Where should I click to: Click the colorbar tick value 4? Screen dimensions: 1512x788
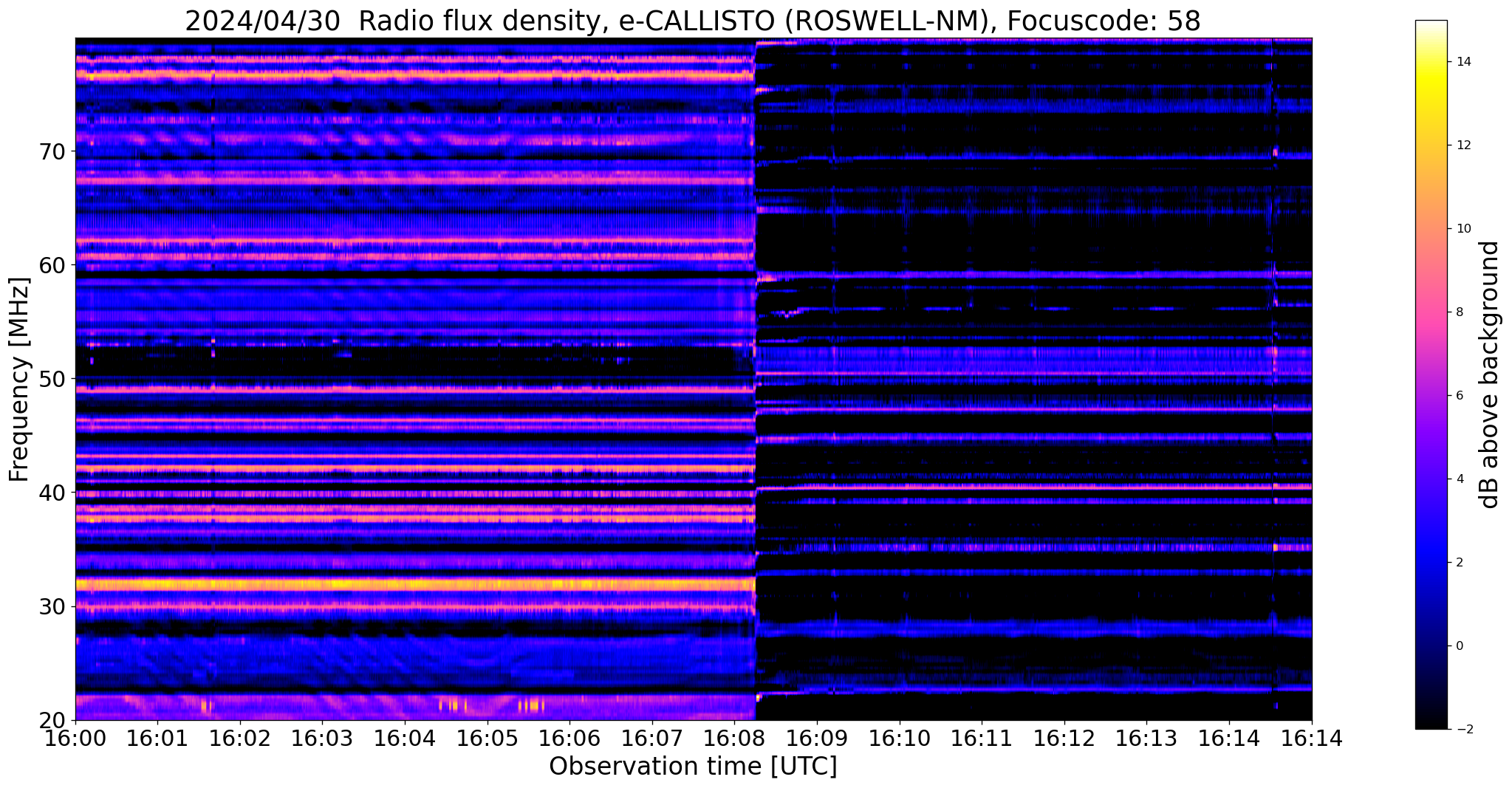click(x=1459, y=479)
